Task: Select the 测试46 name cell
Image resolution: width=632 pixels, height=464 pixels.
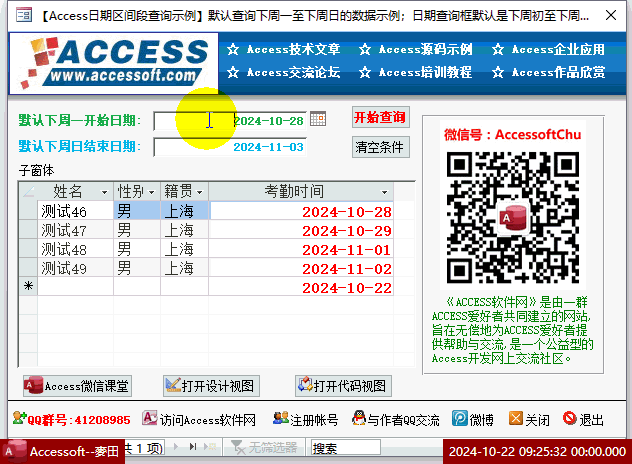Action: pos(75,211)
